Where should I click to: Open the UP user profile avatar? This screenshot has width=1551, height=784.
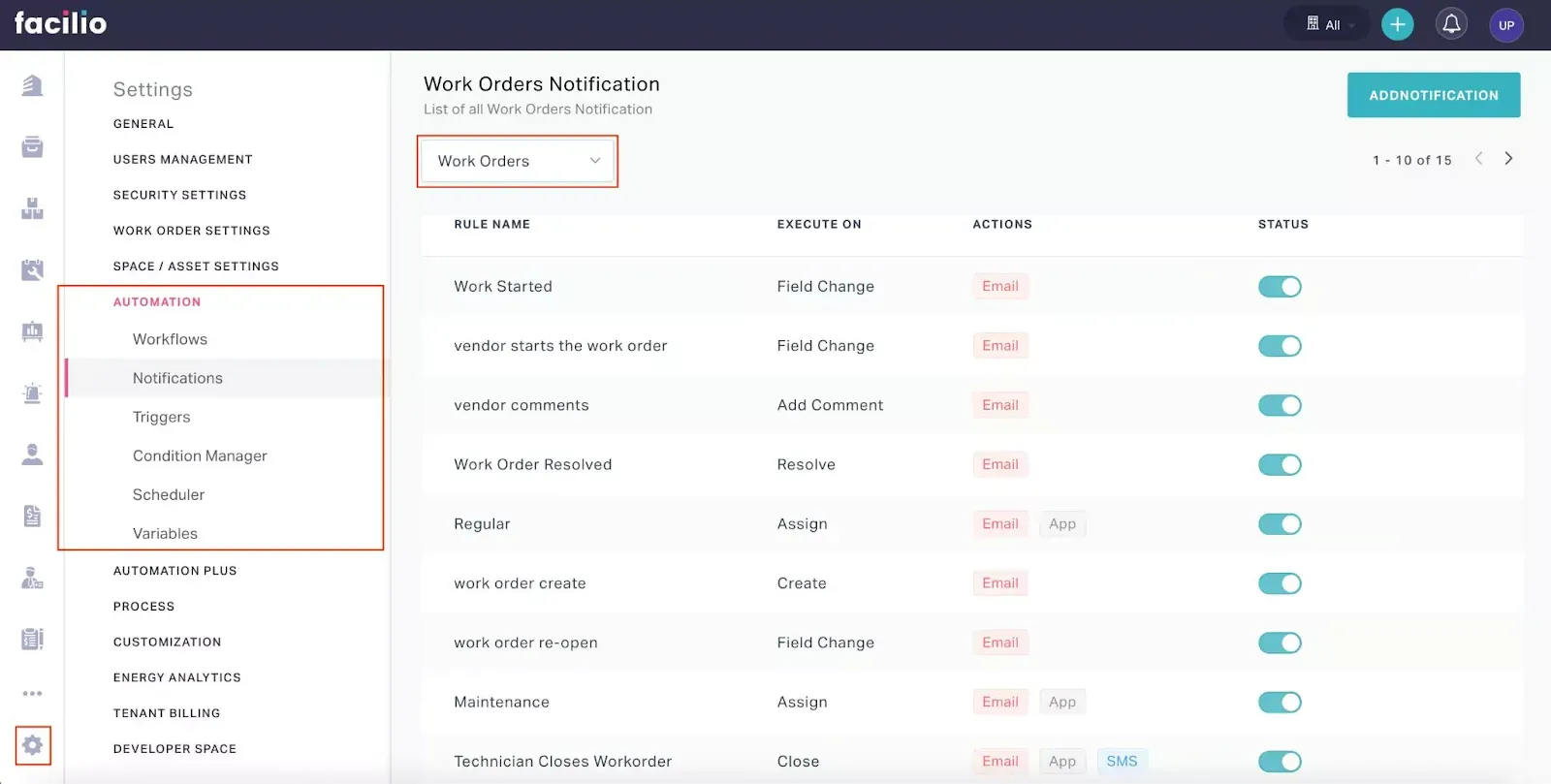(1505, 25)
